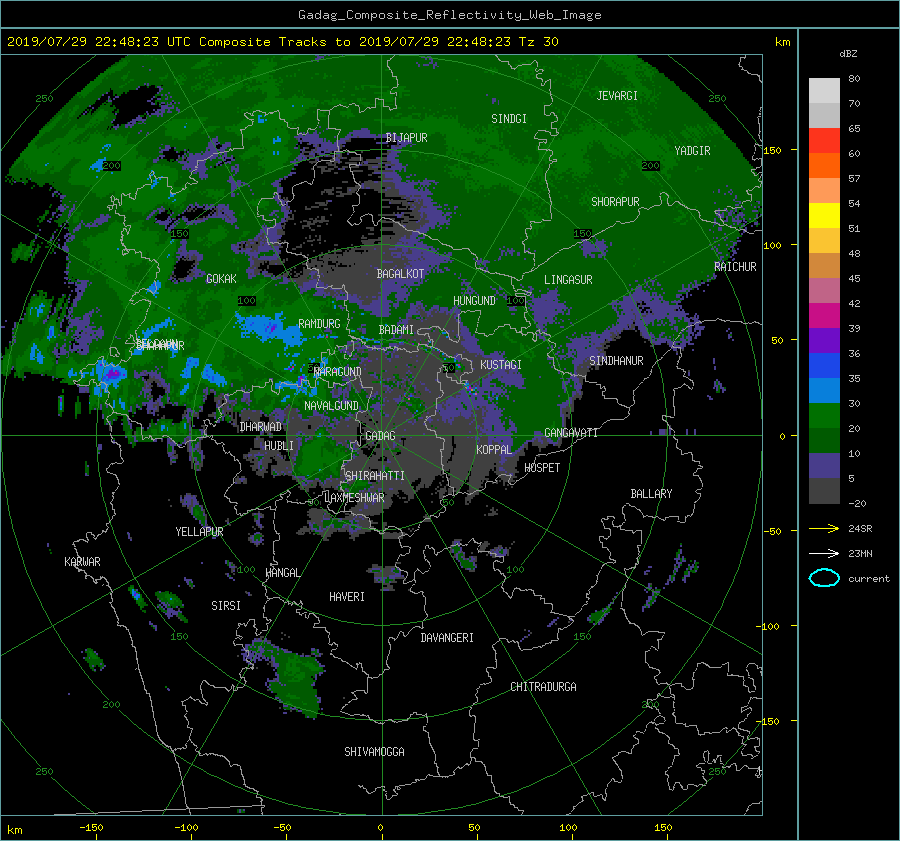Click the GOKAK city label

pyautogui.click(x=221, y=279)
